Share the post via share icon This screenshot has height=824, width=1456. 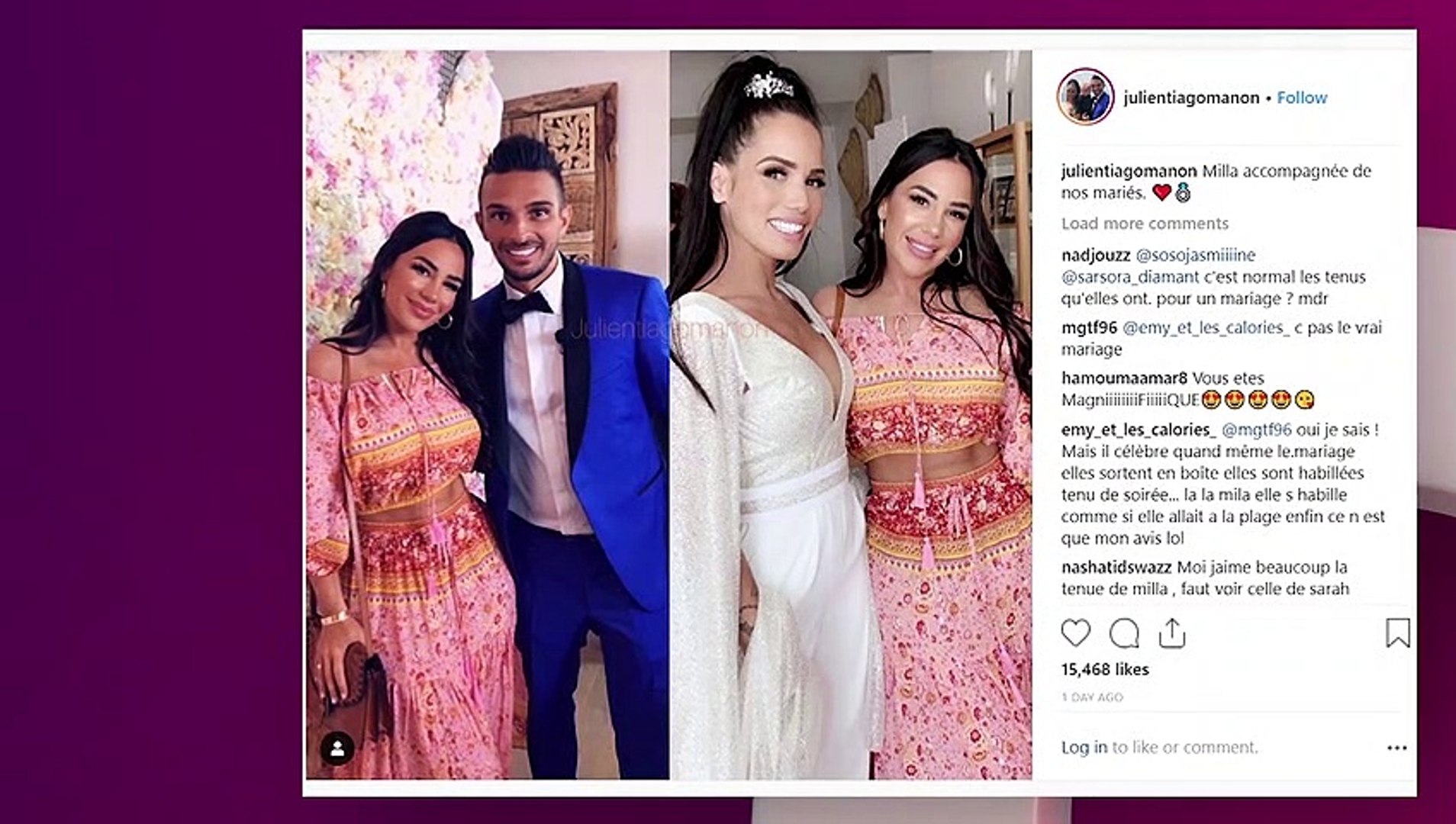[x=1171, y=633]
